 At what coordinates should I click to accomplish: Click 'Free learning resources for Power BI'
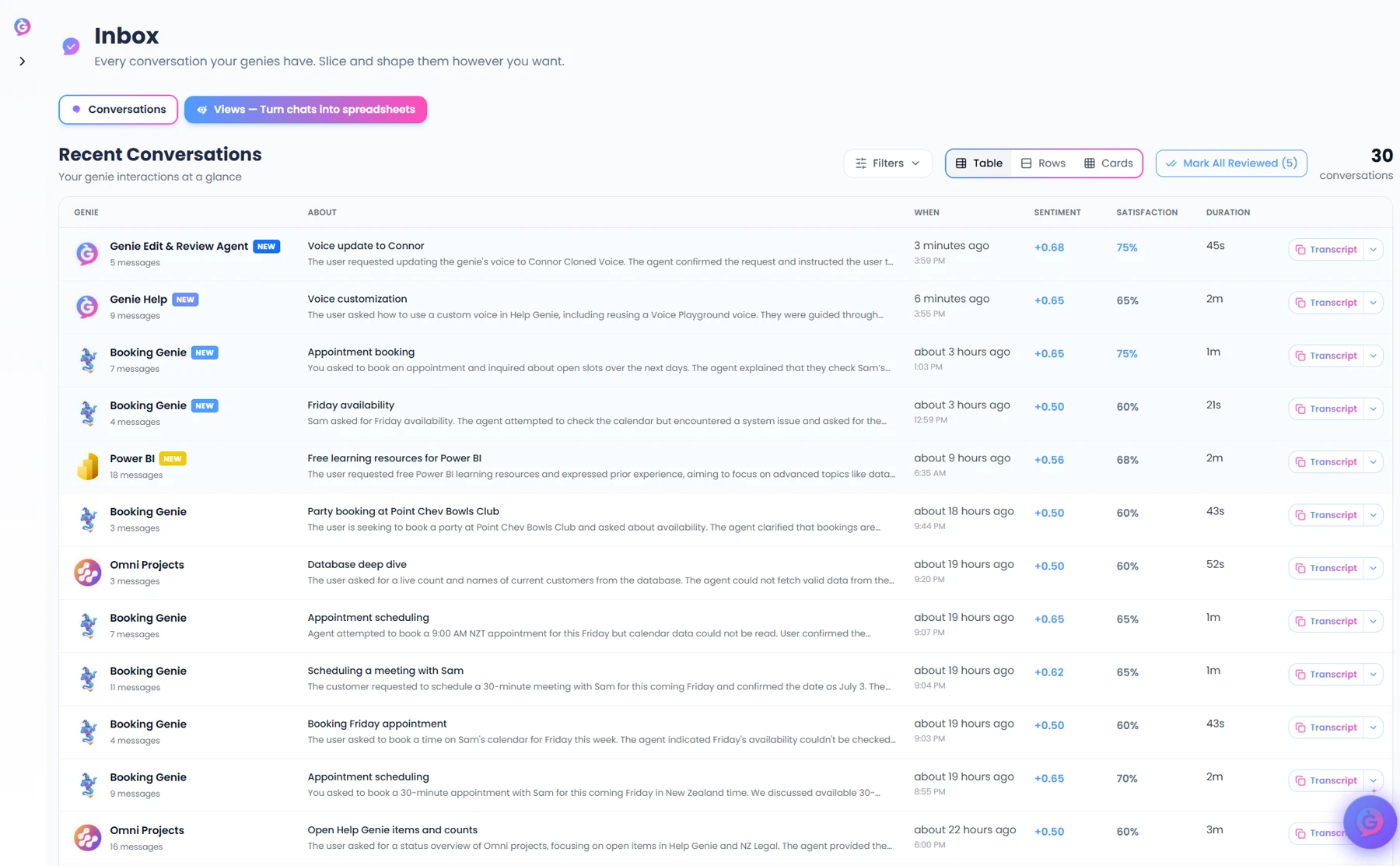point(394,458)
